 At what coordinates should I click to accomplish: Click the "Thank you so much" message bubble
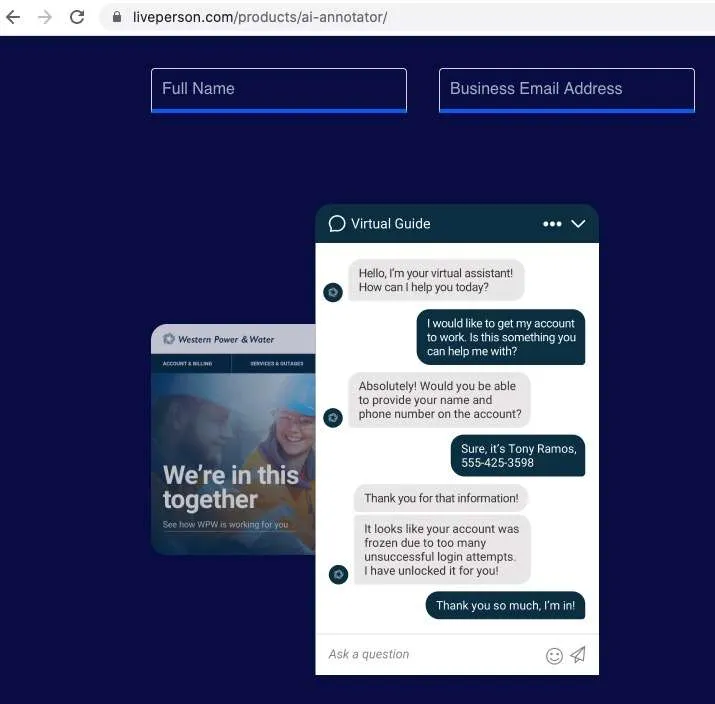click(x=505, y=606)
